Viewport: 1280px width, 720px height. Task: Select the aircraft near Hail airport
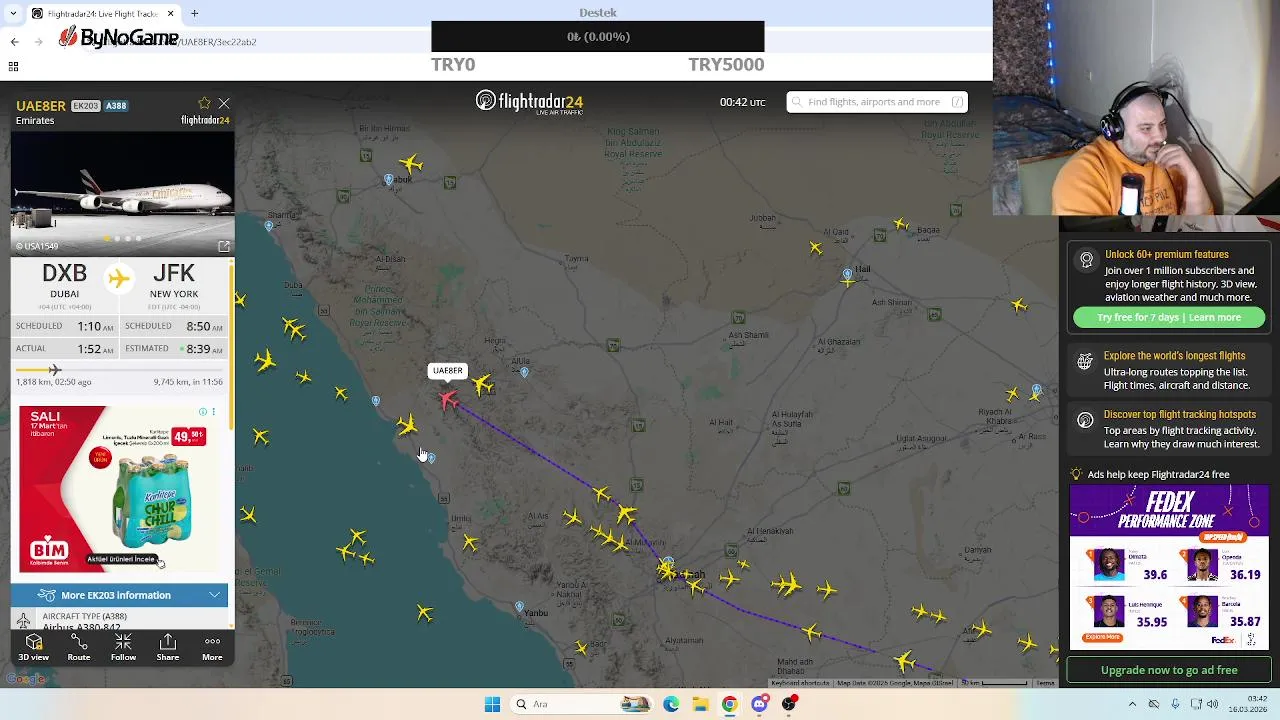tap(849, 281)
